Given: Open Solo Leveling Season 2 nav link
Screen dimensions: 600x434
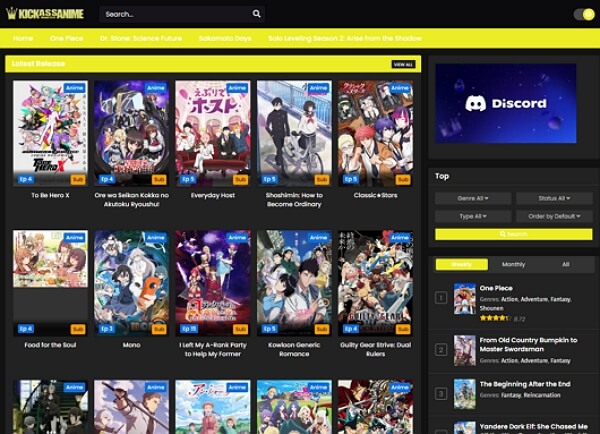Looking at the screenshot, I should point(345,38).
